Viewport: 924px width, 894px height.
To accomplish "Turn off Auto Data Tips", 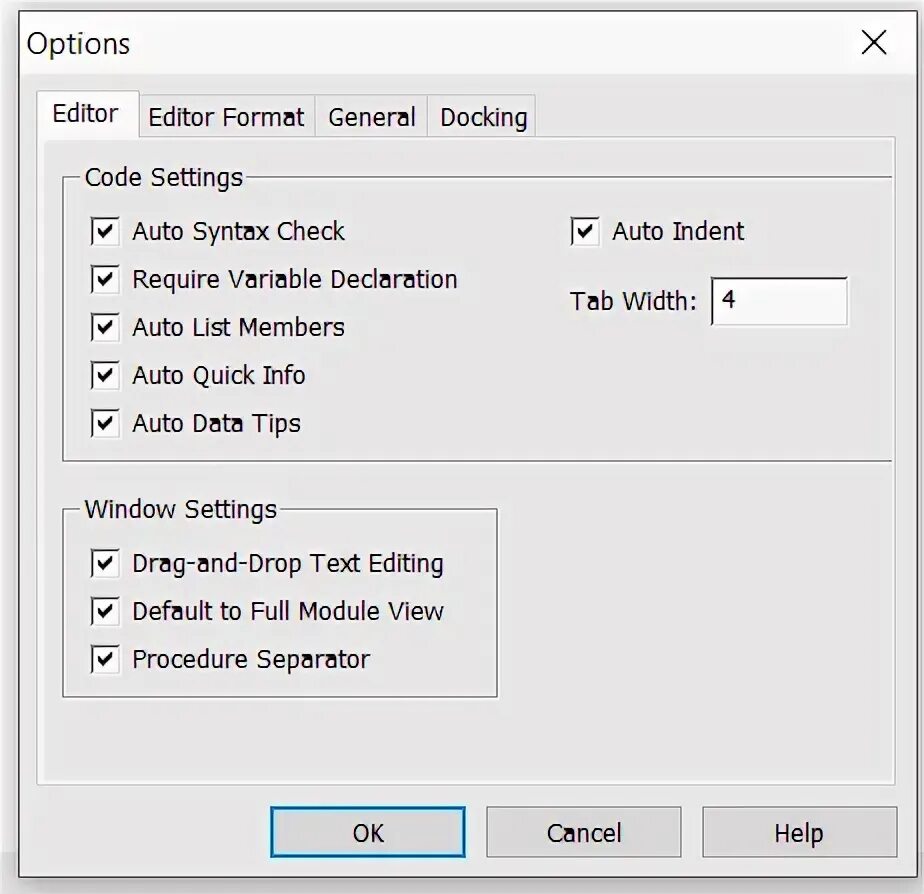I will click(x=105, y=423).
